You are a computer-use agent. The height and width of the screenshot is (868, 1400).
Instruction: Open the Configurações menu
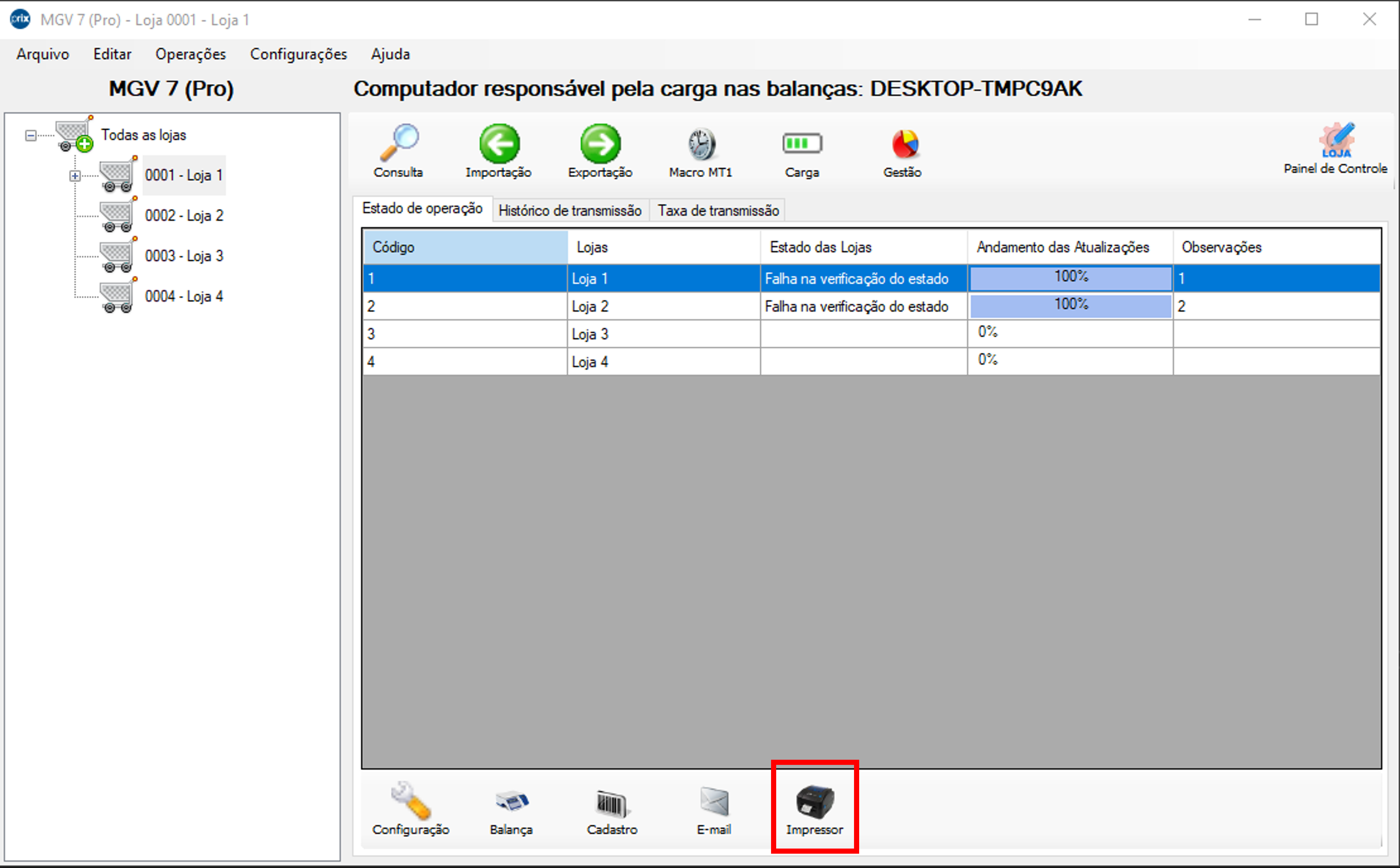[299, 54]
